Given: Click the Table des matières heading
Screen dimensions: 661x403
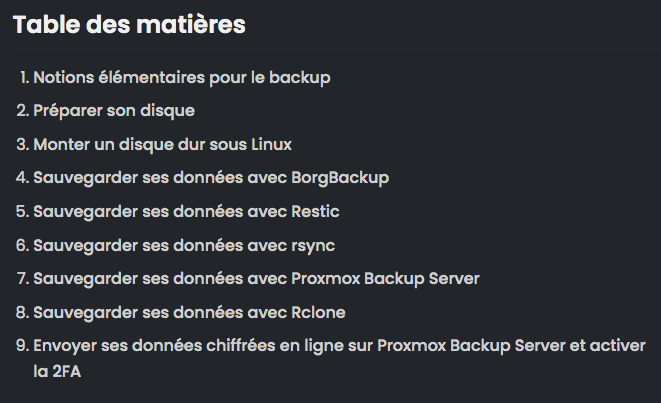Looking at the screenshot, I should (129, 24).
